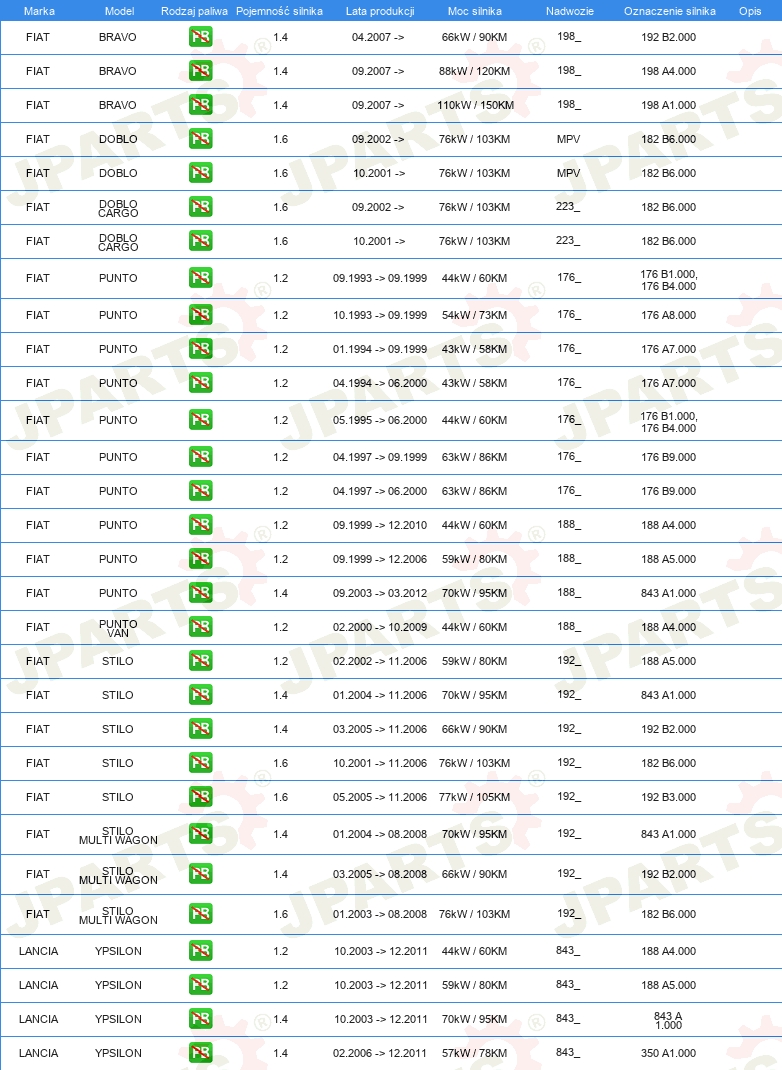Click the fuel icon in the PUNTO 54kW / 73KM row
This screenshot has width=782, height=1070.
point(201,315)
